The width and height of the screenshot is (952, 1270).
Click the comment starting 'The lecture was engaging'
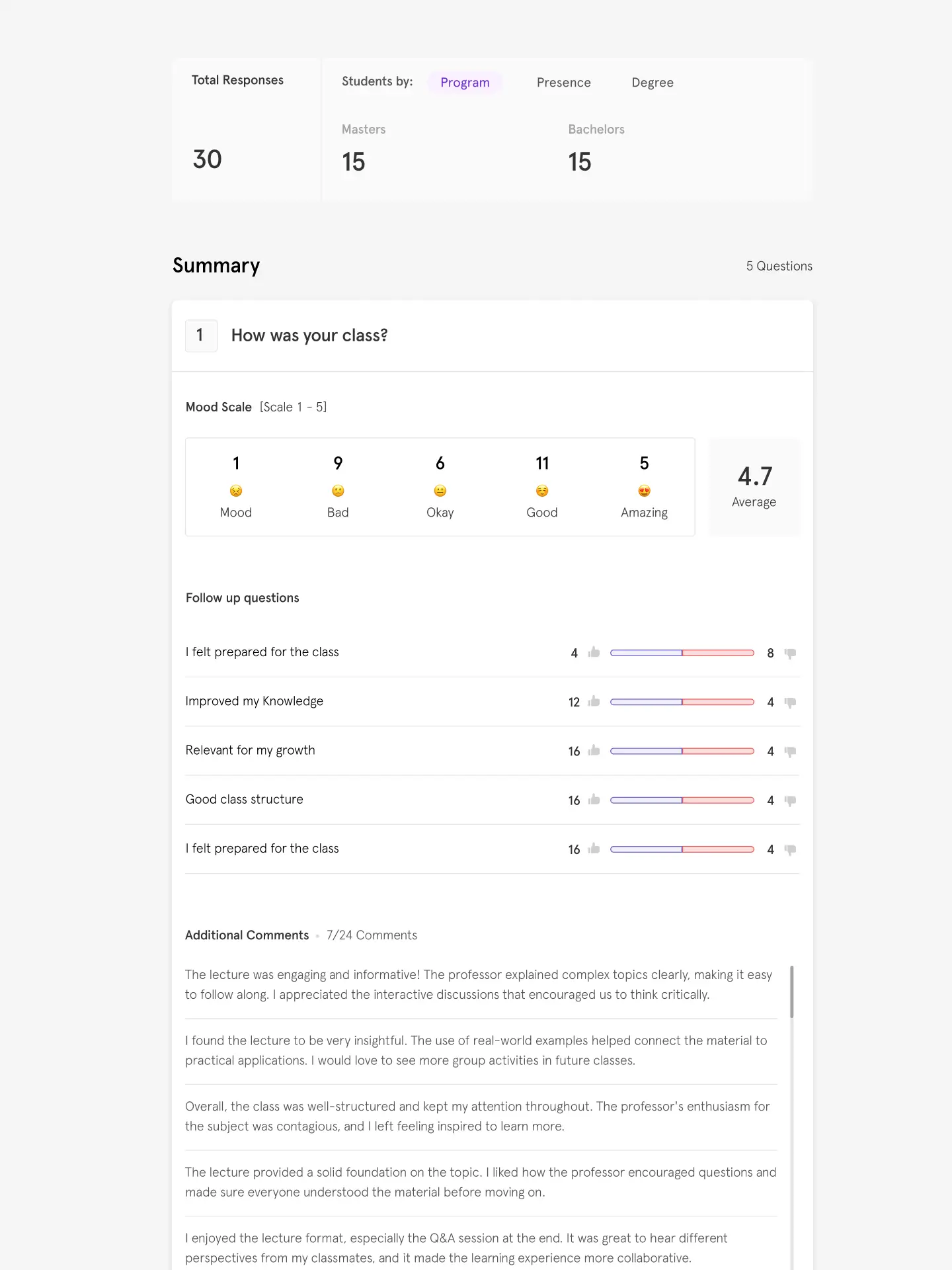pyautogui.click(x=479, y=984)
